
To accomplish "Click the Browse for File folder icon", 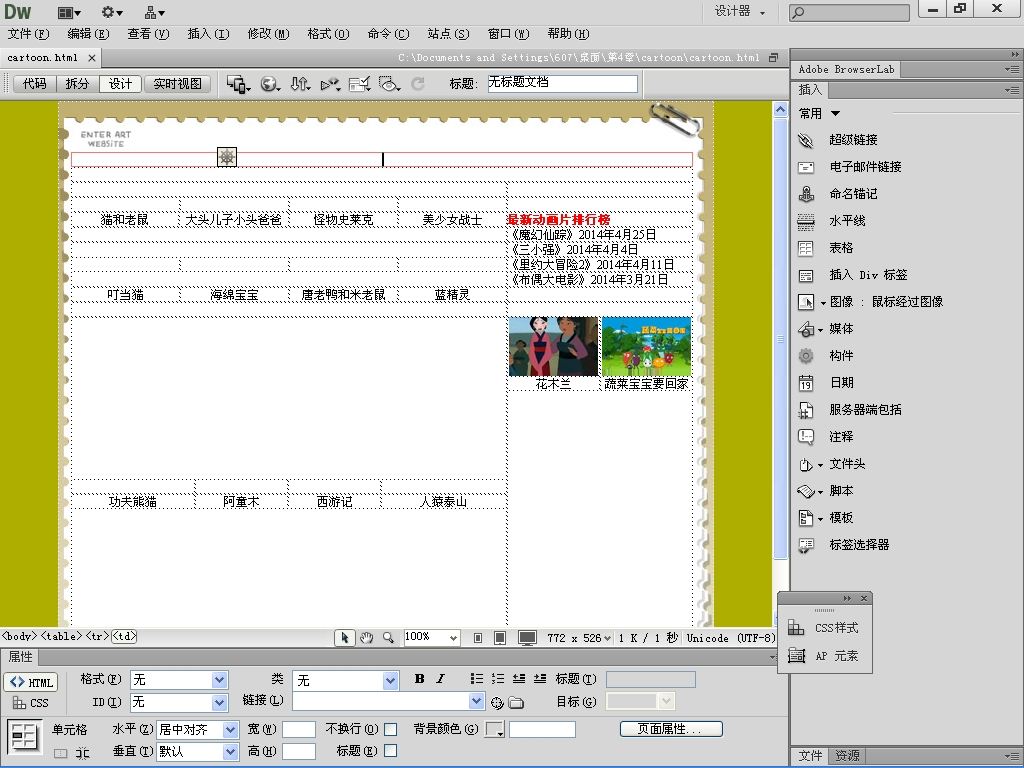I will (x=517, y=703).
